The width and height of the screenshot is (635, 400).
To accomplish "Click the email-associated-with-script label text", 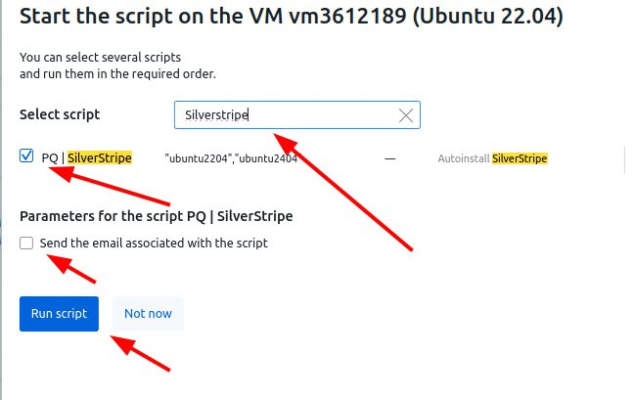I will tap(153, 243).
